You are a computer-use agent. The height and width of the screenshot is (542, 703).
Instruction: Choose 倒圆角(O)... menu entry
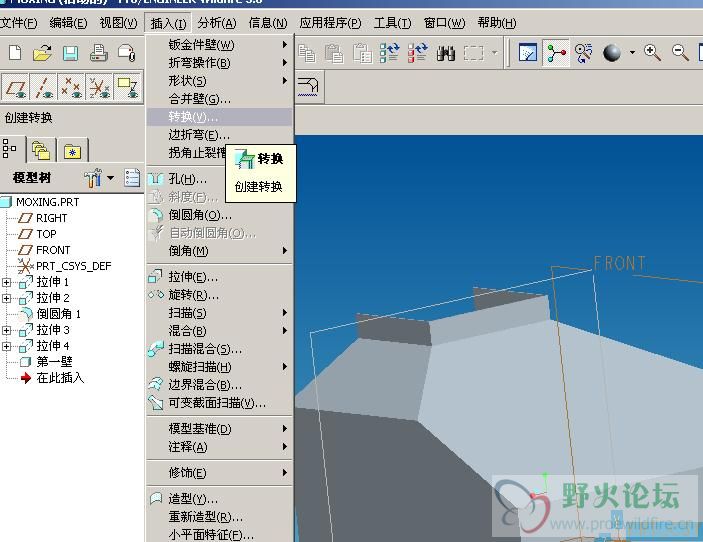220,215
